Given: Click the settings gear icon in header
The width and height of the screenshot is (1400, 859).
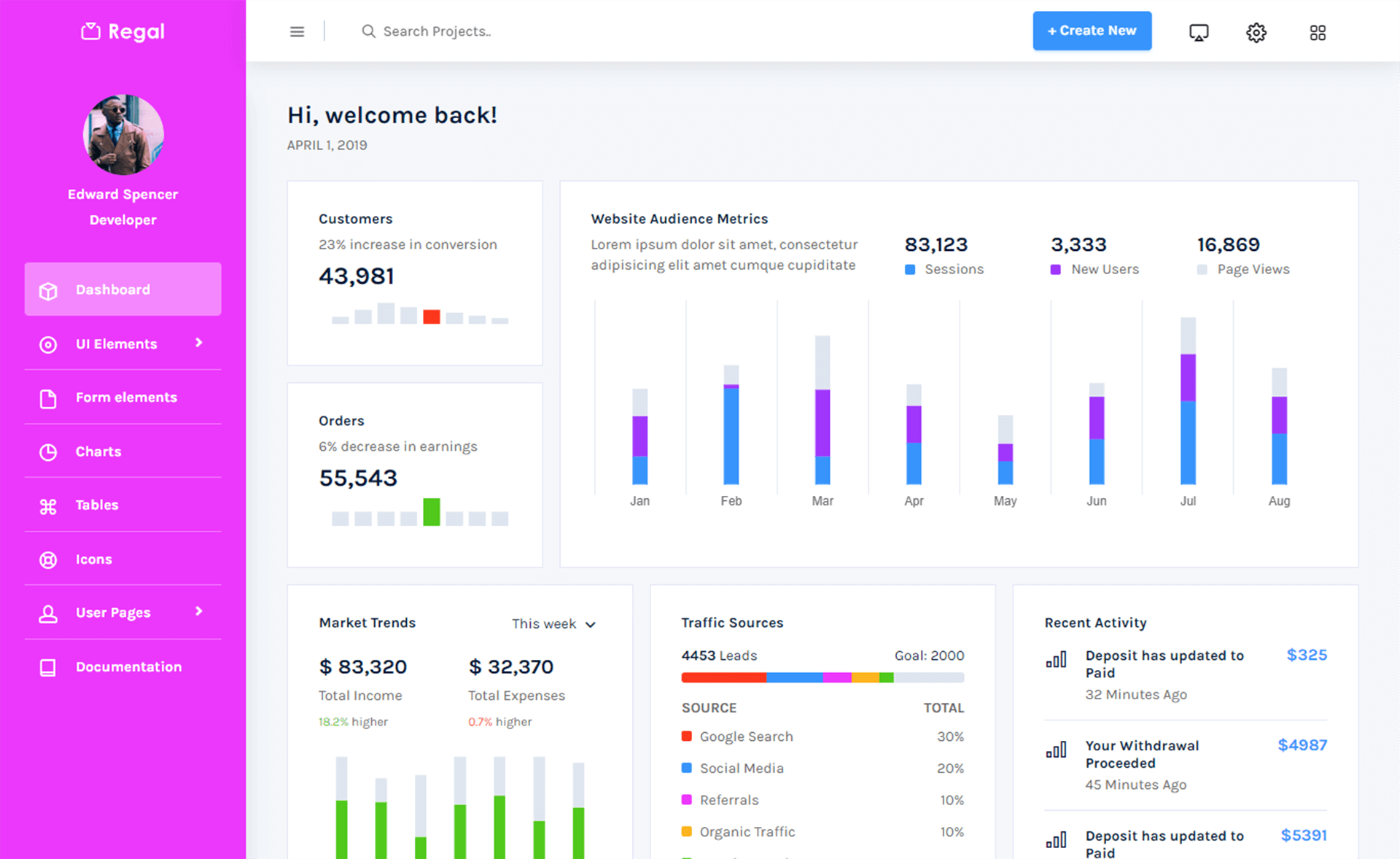Looking at the screenshot, I should (1256, 32).
